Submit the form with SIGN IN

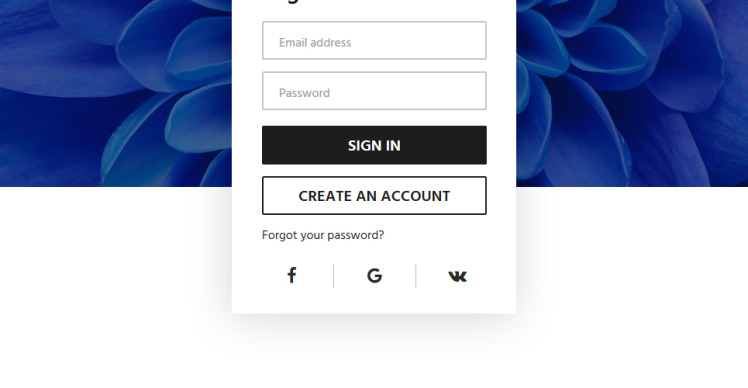pyautogui.click(x=374, y=145)
